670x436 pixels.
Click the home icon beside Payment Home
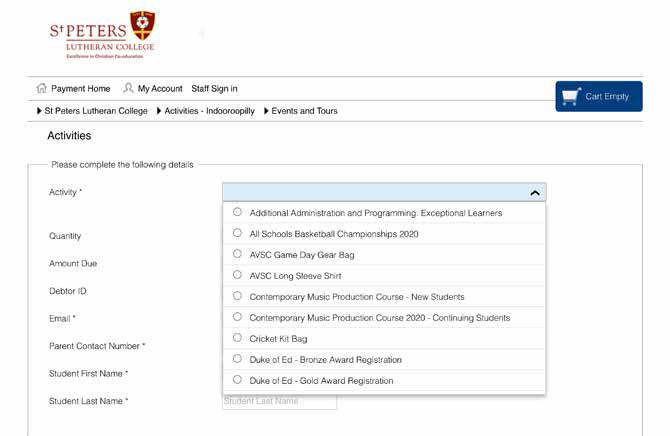[x=41, y=88]
